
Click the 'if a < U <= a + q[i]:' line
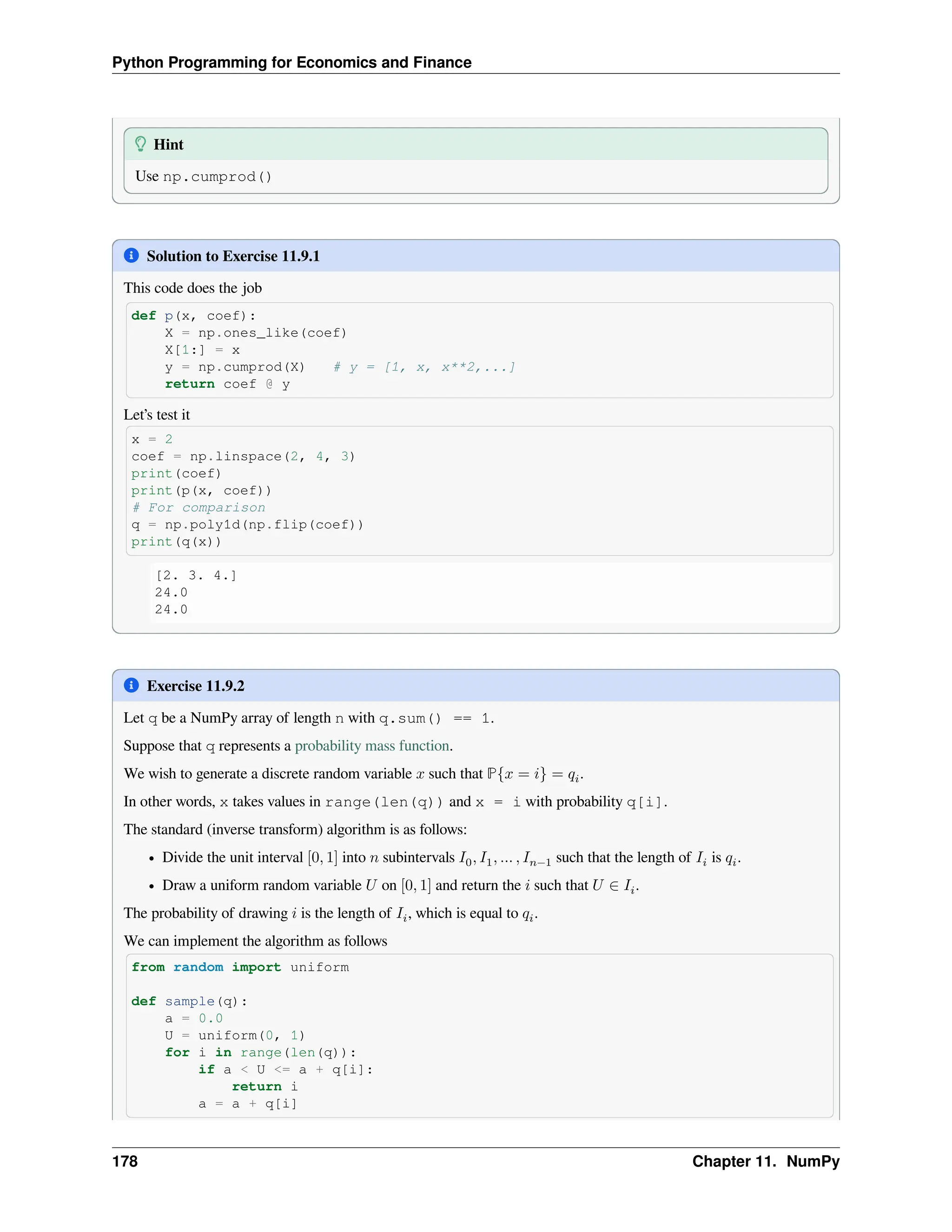[285, 1070]
